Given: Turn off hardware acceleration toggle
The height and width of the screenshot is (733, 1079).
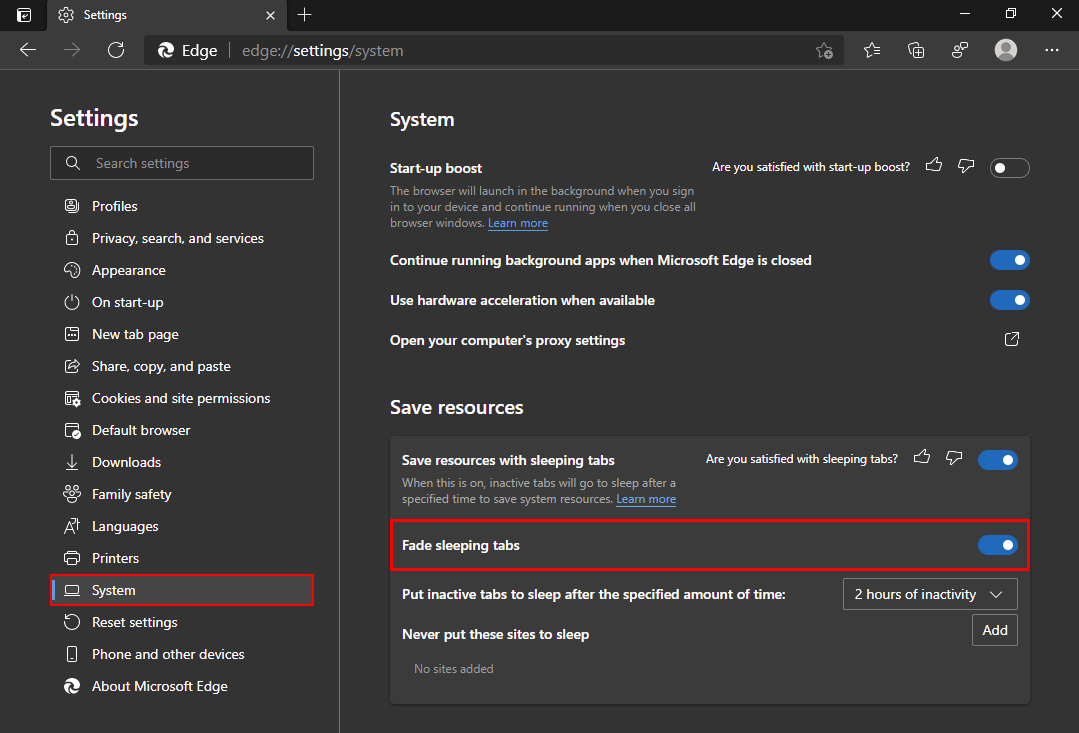Looking at the screenshot, I should click(1009, 300).
